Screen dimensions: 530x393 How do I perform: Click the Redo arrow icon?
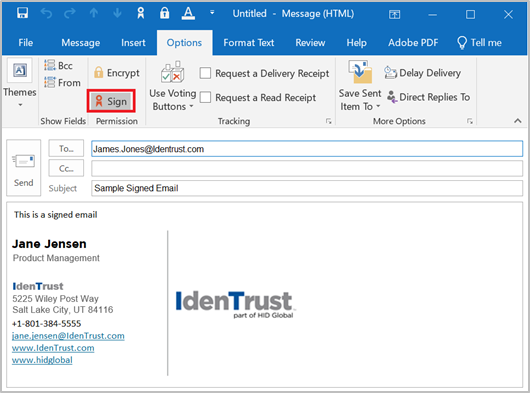[x=70, y=14]
